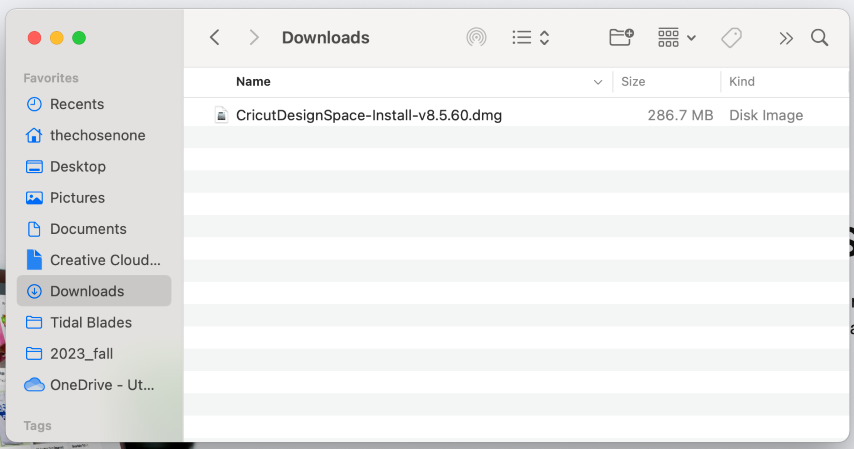Open Finder search magnifier
The width and height of the screenshot is (854, 449).
(819, 38)
